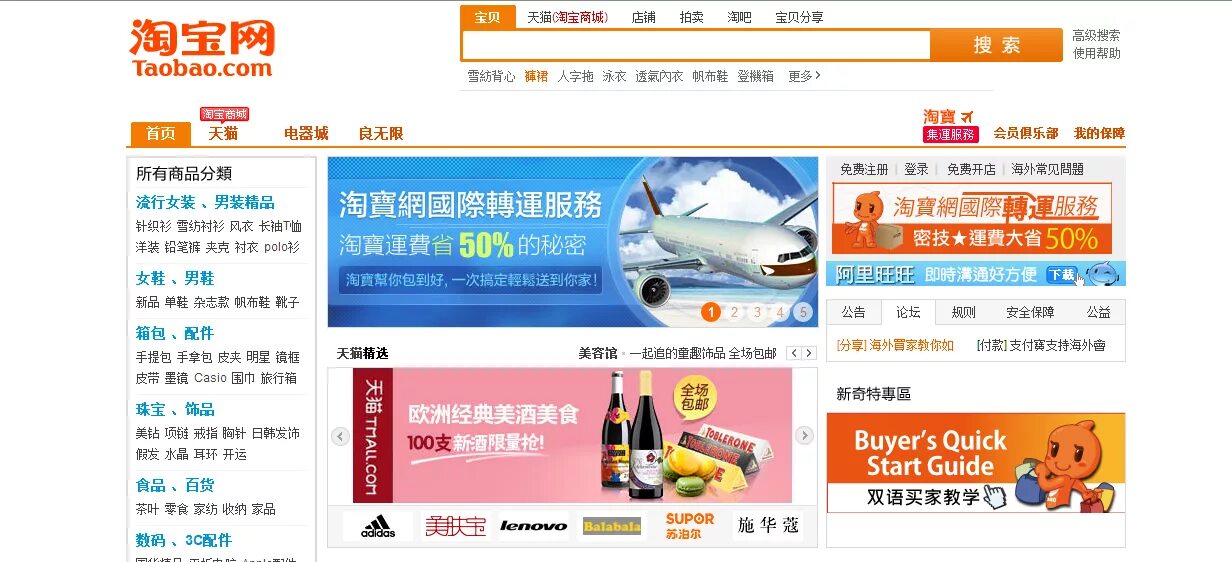The height and width of the screenshot is (562, 1232).
Task: Open the adidas brand logo
Action: click(378, 526)
